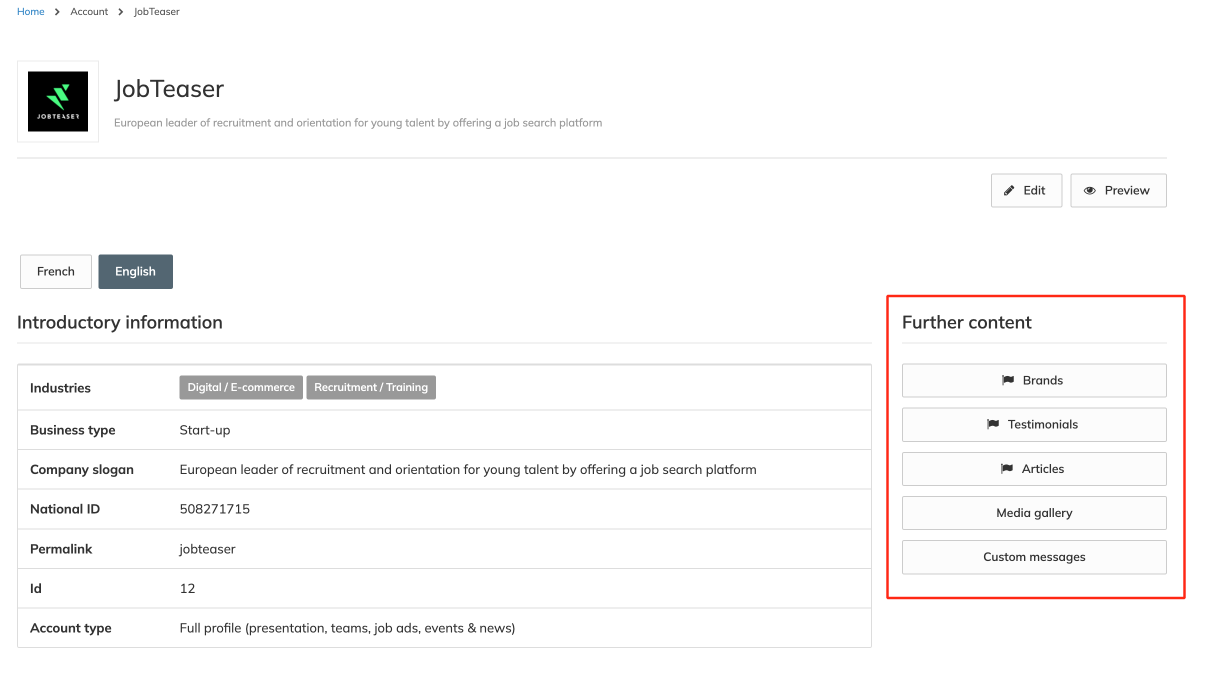Click the JobTeaser company logo
Image resolution: width=1222 pixels, height=683 pixels.
pyautogui.click(x=58, y=102)
